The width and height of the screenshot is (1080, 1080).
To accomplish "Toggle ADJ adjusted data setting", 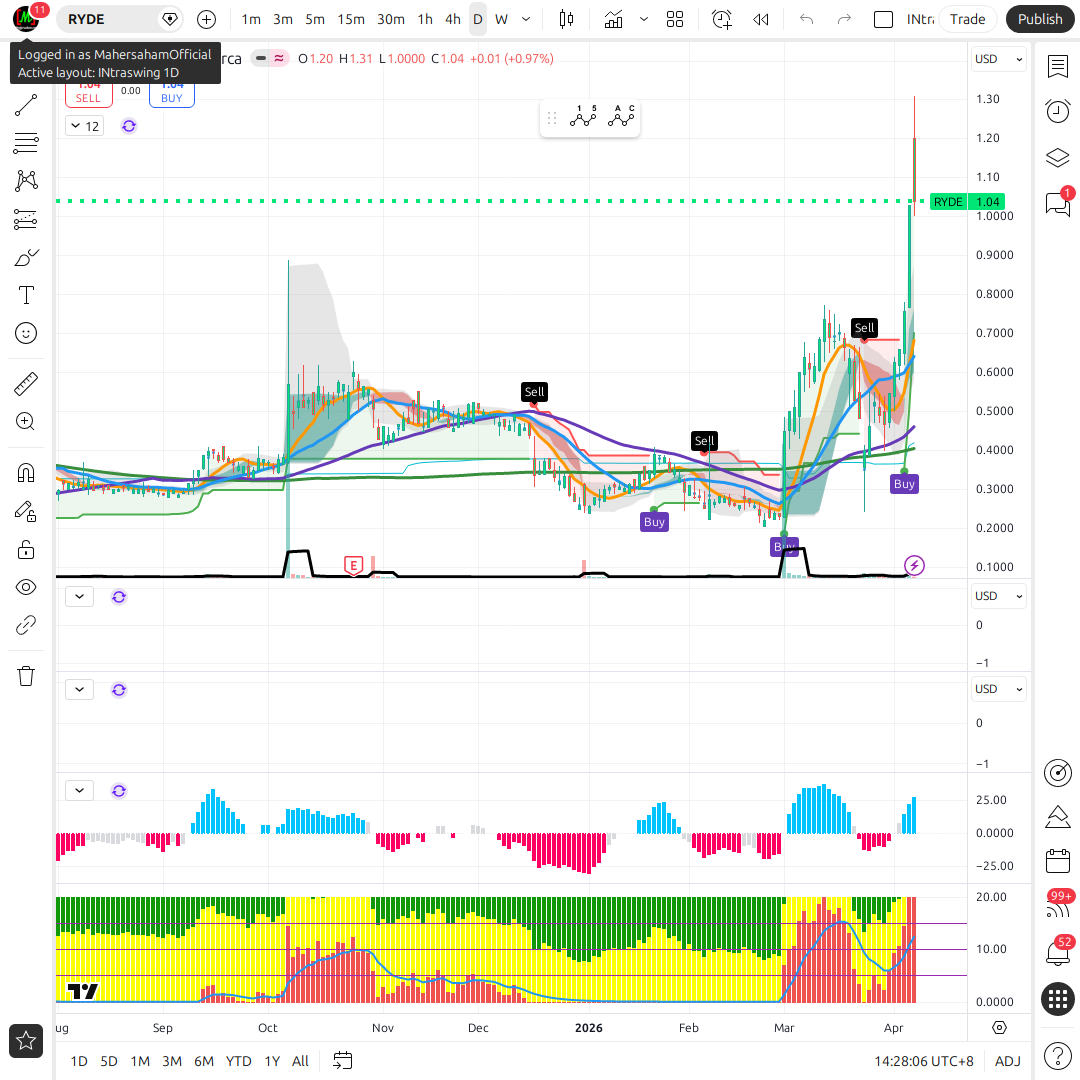I will click(1007, 1061).
